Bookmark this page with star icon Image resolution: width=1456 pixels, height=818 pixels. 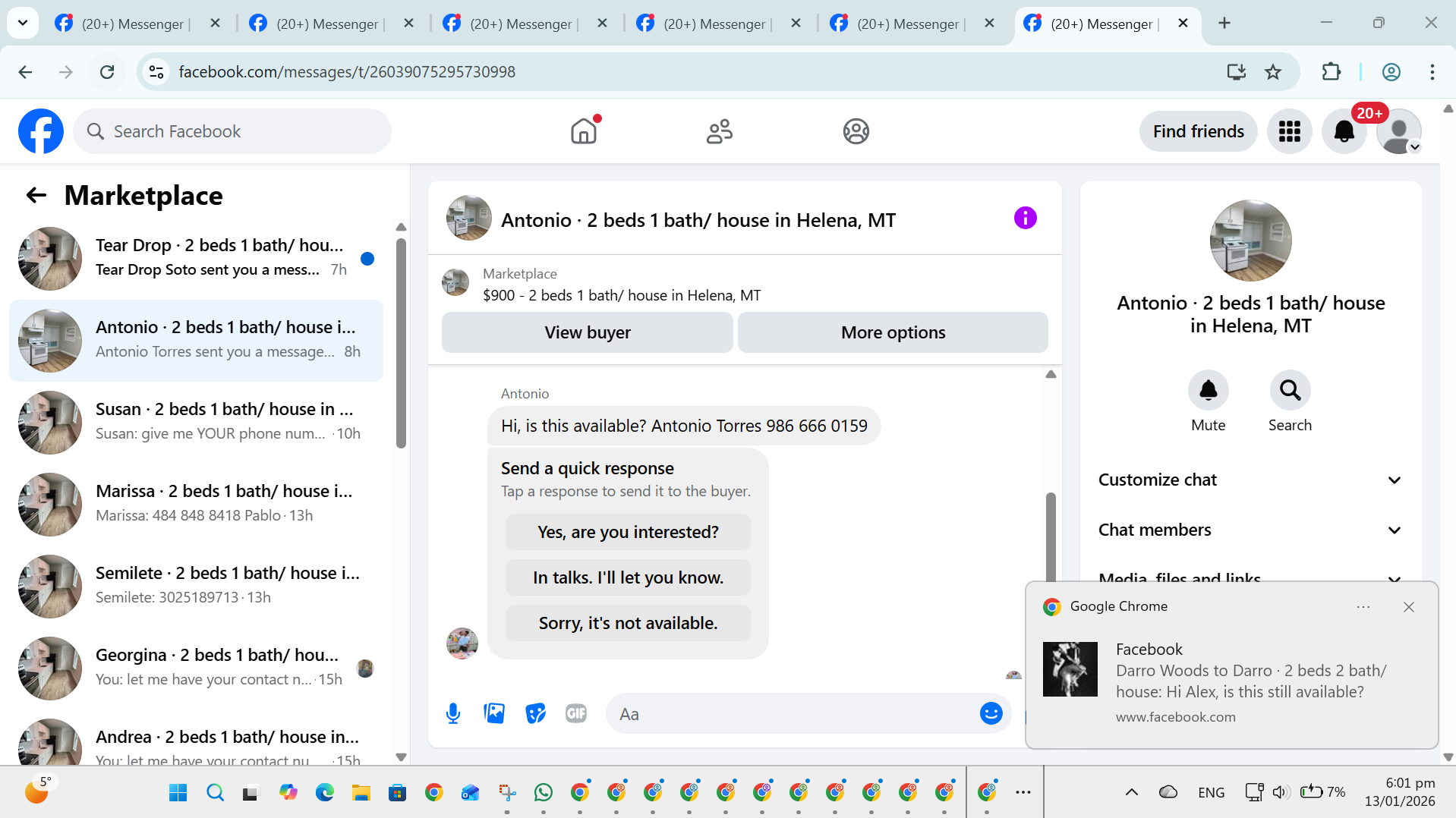pos(1273,72)
